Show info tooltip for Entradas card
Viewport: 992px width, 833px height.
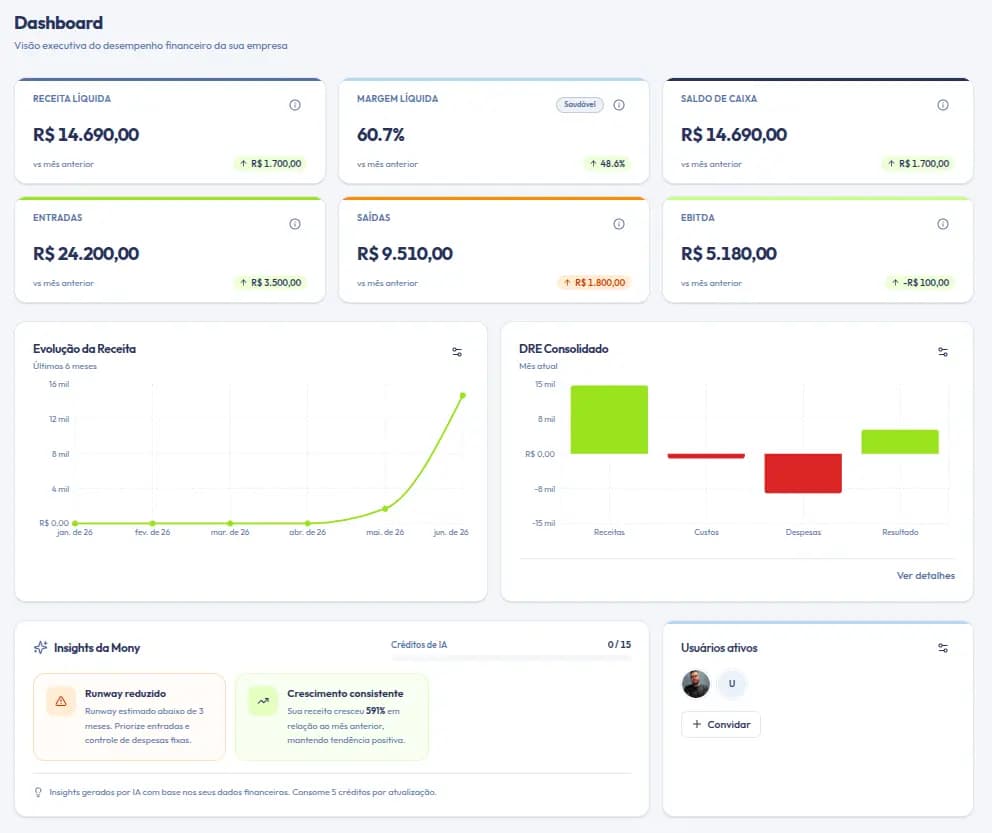(295, 224)
